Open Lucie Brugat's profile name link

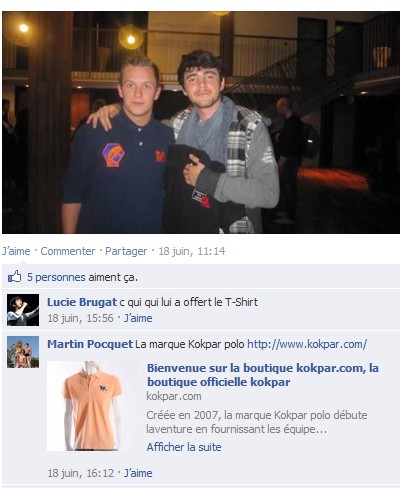82,302
